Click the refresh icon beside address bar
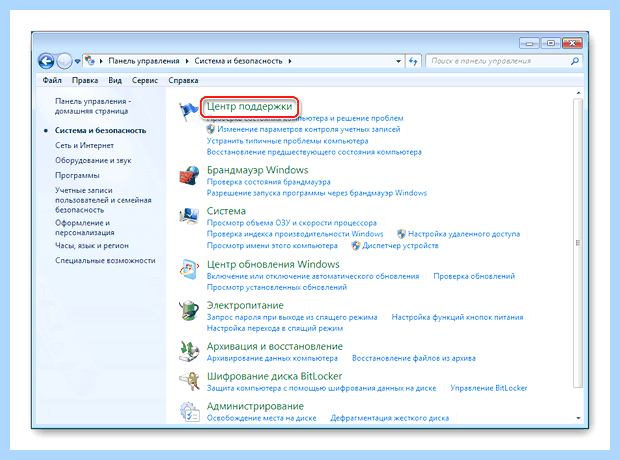 click(x=413, y=61)
